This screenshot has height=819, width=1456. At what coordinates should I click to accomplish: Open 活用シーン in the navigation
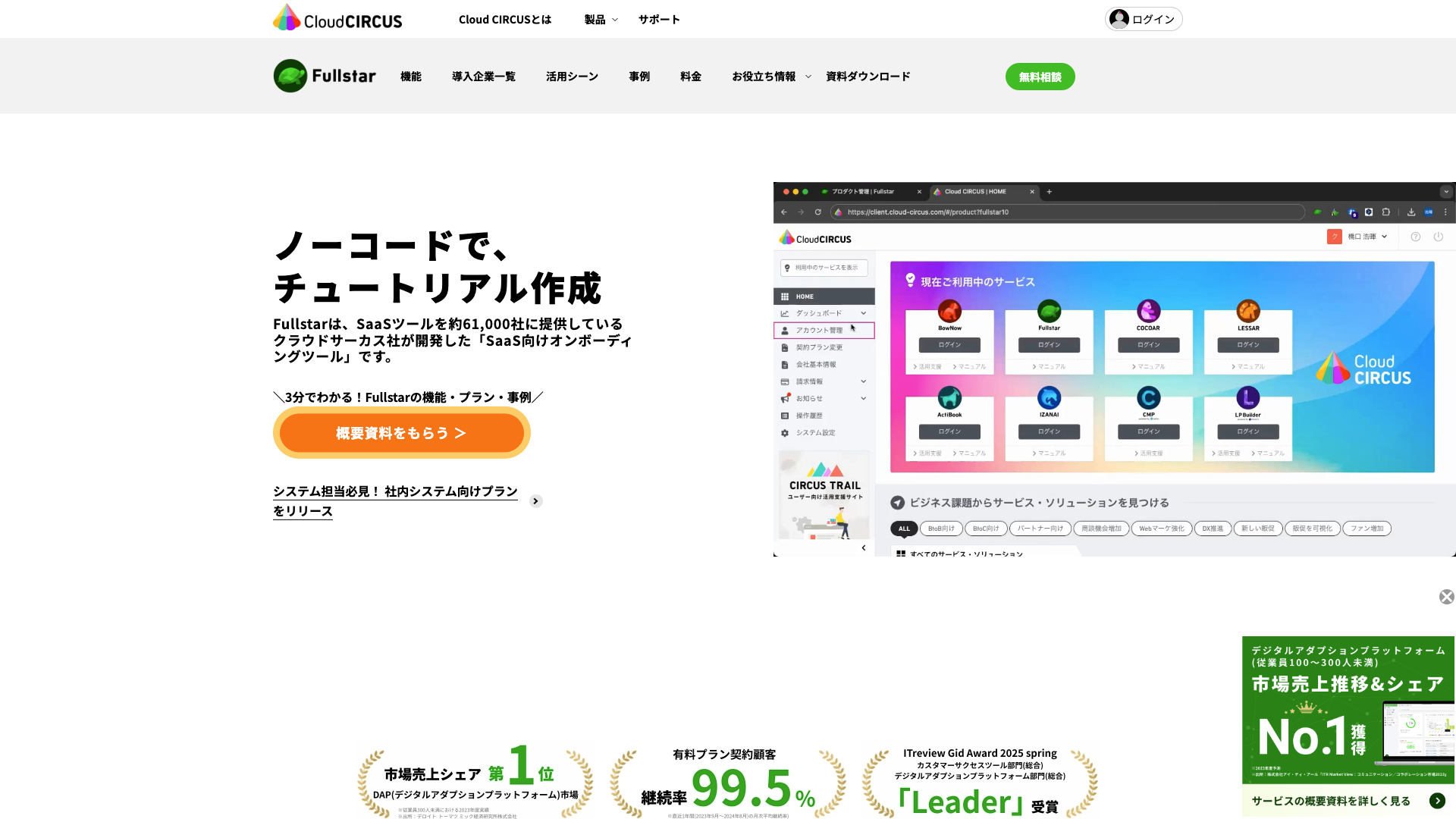coord(572,77)
